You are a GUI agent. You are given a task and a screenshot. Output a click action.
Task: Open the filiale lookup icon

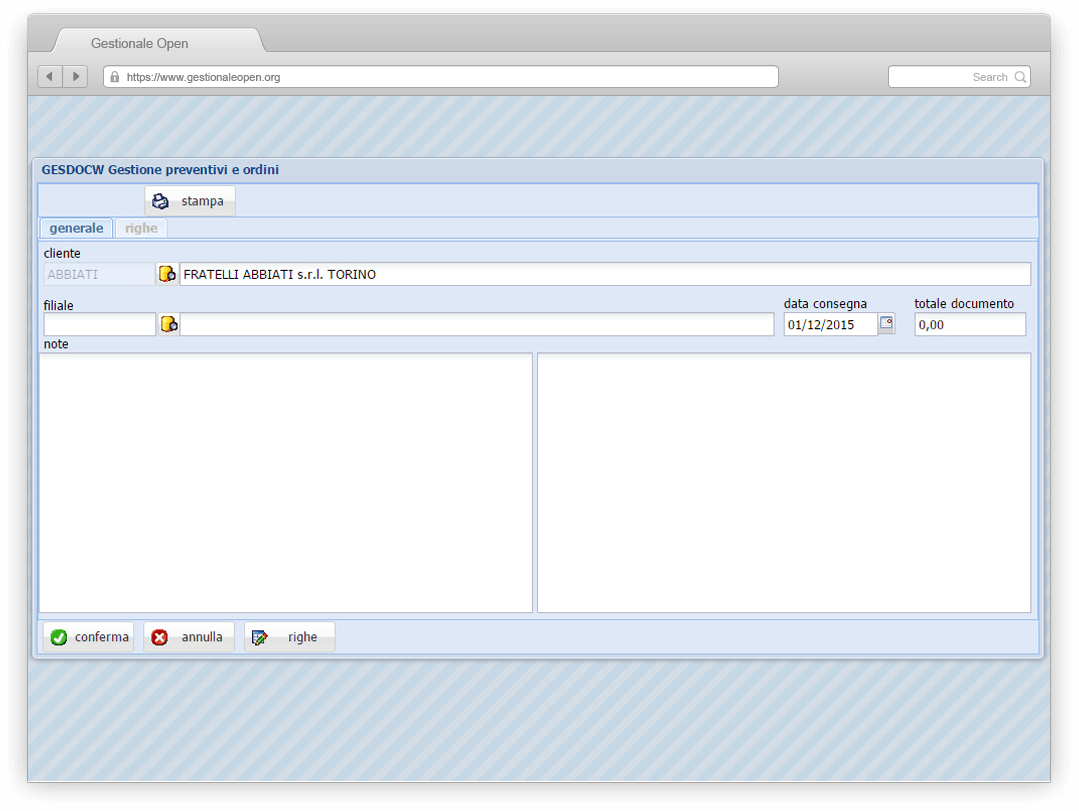point(169,324)
